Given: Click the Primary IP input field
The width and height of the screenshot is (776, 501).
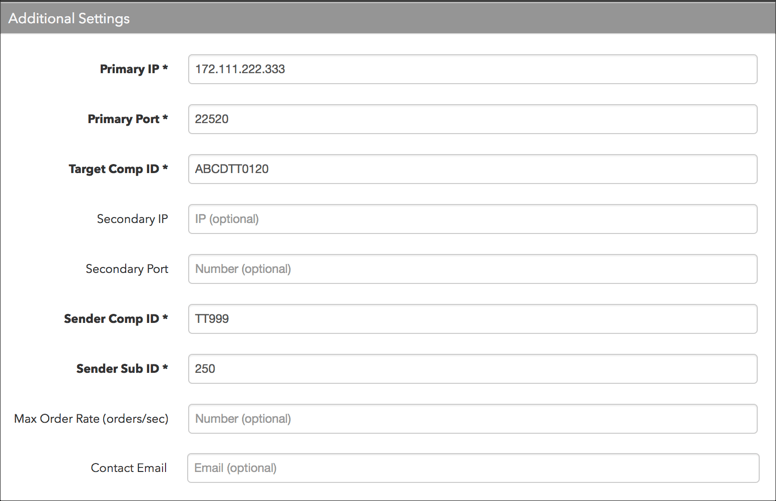Looking at the screenshot, I should [x=473, y=69].
